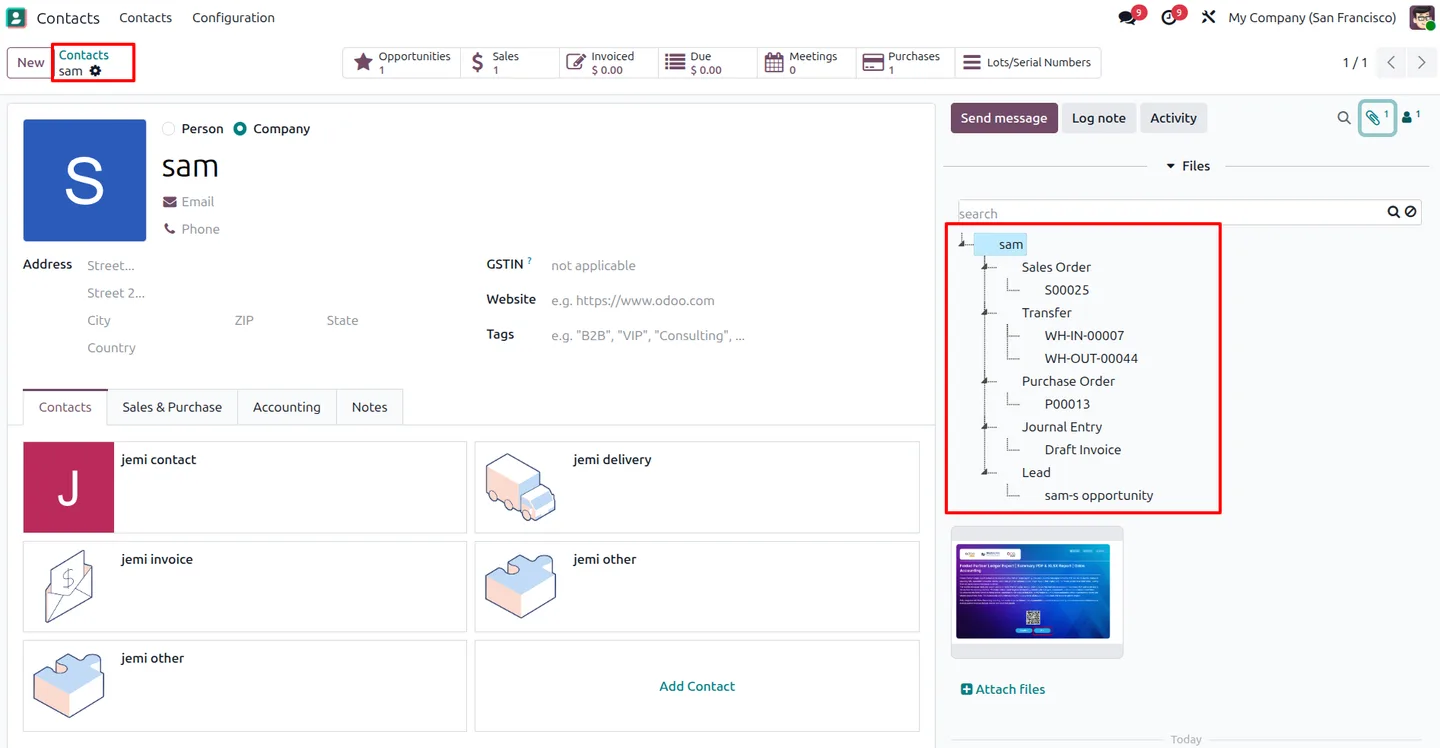Click the Activity button
Viewport: 1440px width, 748px height.
[1173, 118]
